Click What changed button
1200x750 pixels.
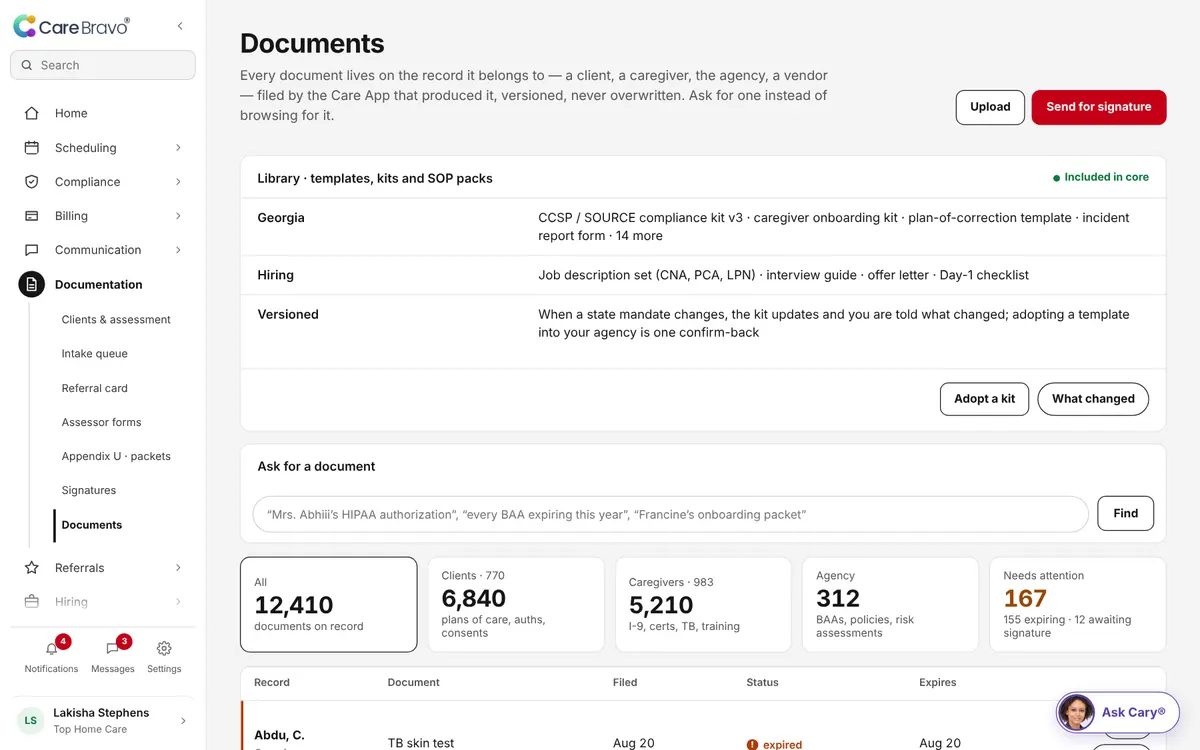pos(1093,398)
